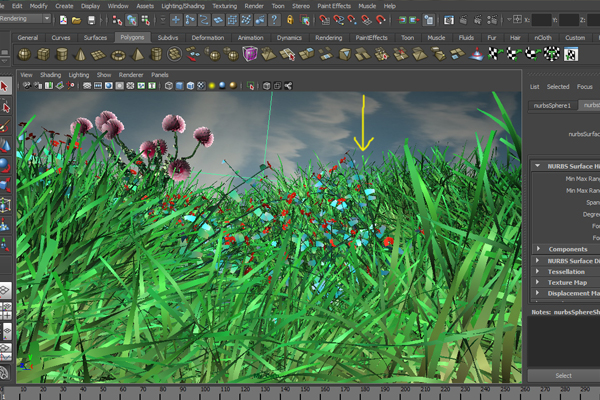Screen dimensions: 600x400
Task: Create a polygon cone from the shelf
Action: (80, 54)
